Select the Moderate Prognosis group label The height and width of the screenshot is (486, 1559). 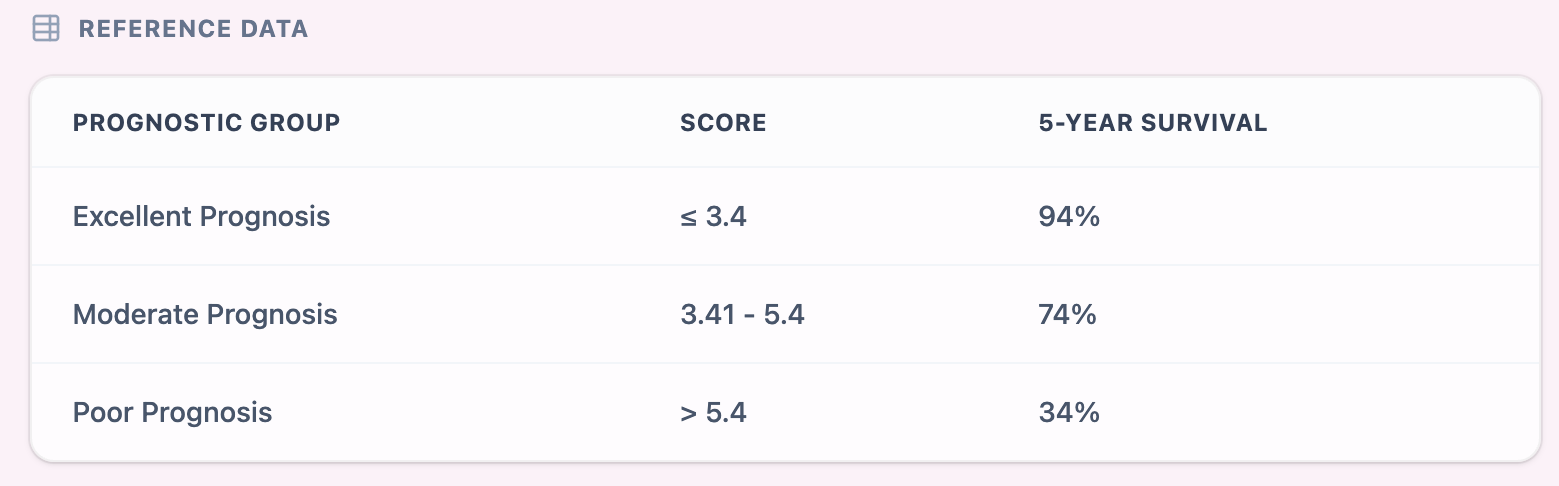click(205, 315)
